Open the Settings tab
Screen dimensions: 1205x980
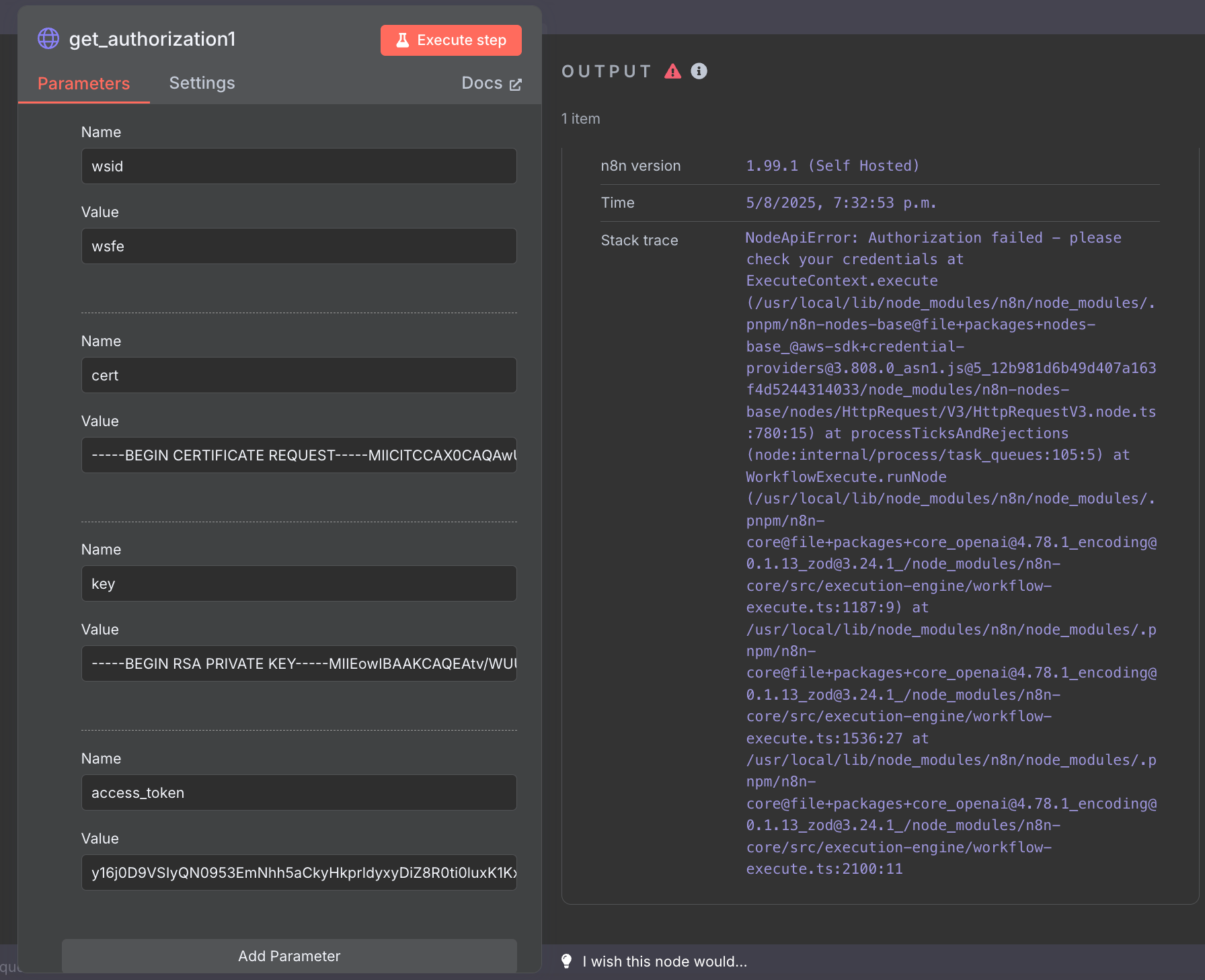point(202,83)
